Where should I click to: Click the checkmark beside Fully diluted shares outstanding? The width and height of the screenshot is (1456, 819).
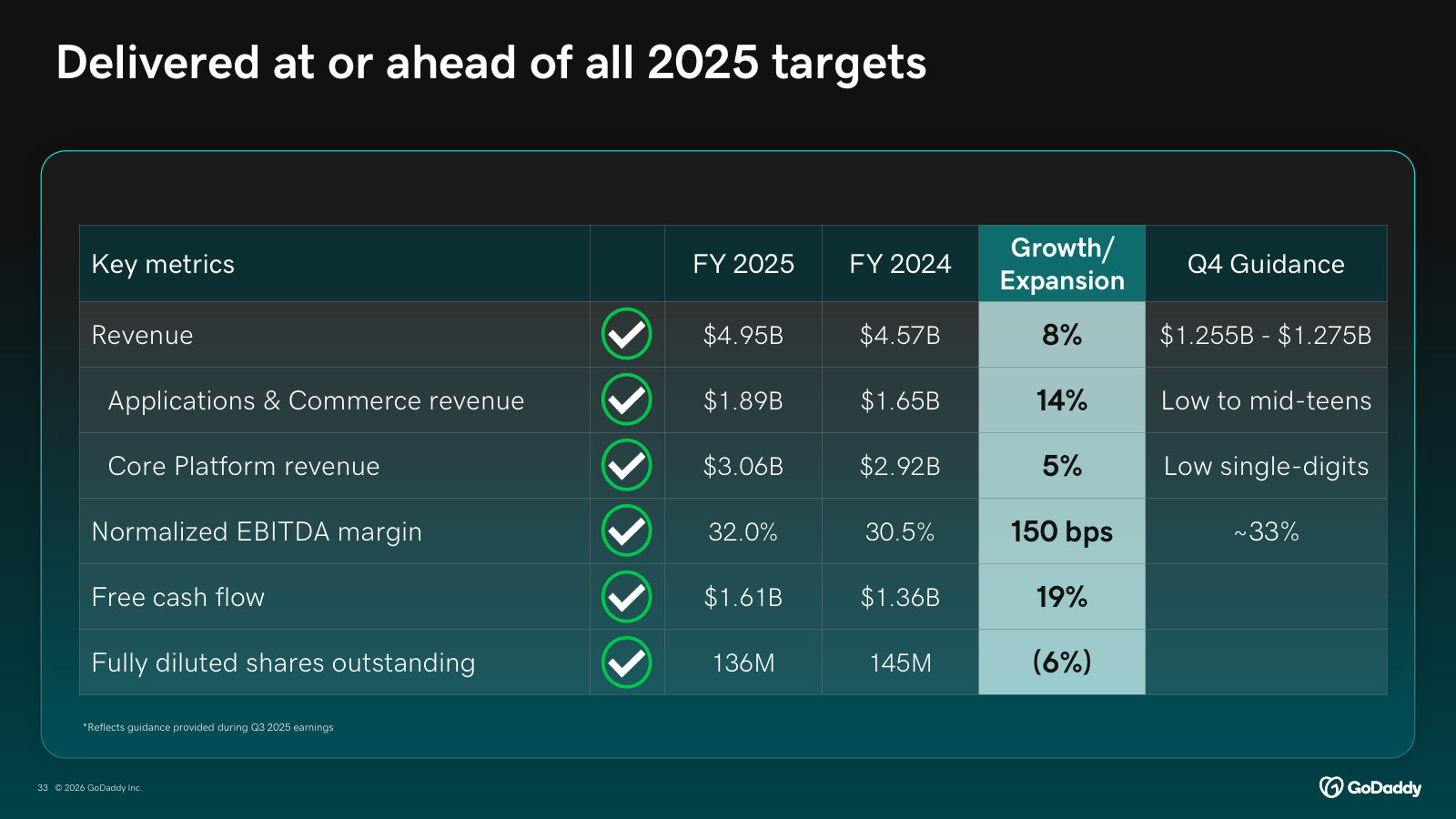click(x=626, y=662)
